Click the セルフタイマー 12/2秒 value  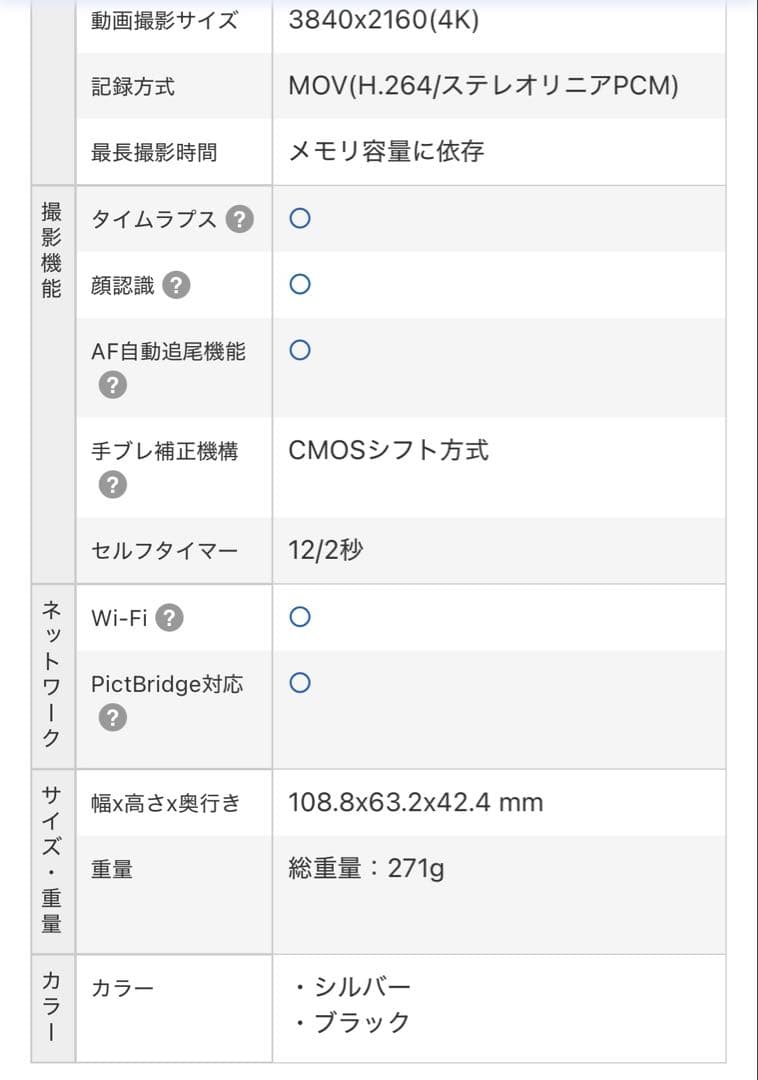pos(325,551)
